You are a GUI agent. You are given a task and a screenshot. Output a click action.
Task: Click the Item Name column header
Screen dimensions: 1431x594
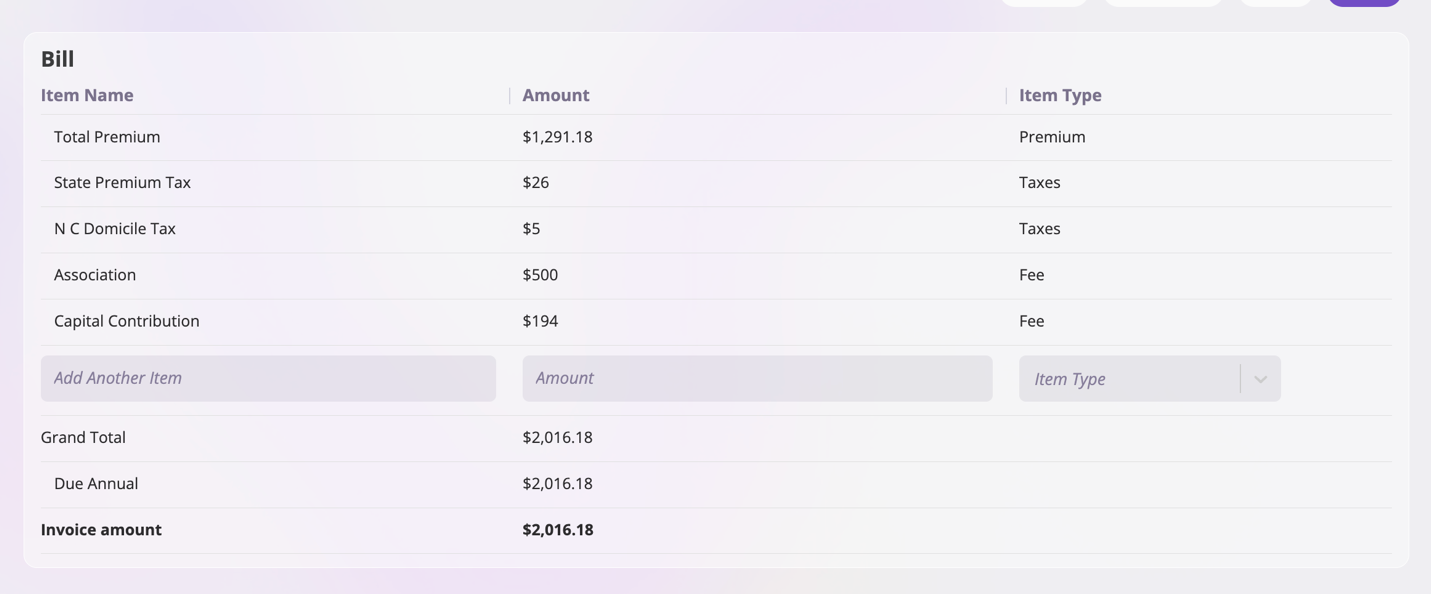pos(87,95)
